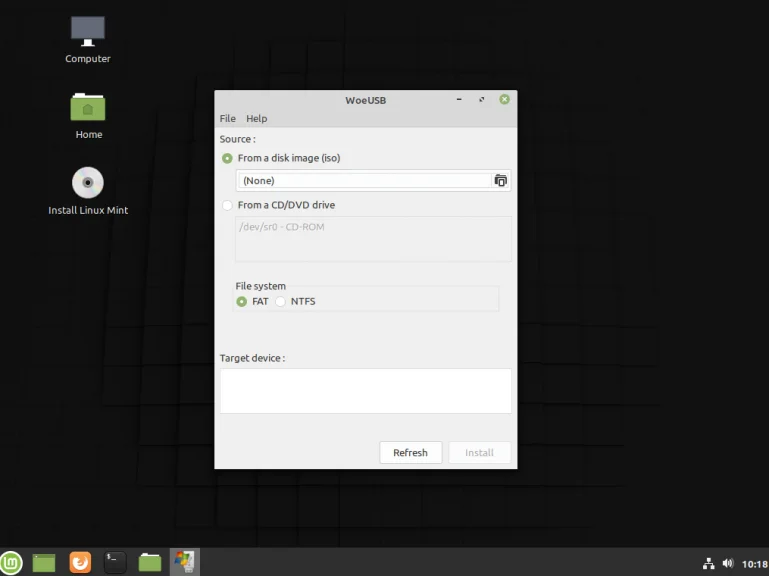Click the volume speaker tray icon
This screenshot has height=576, width=769.
point(728,563)
